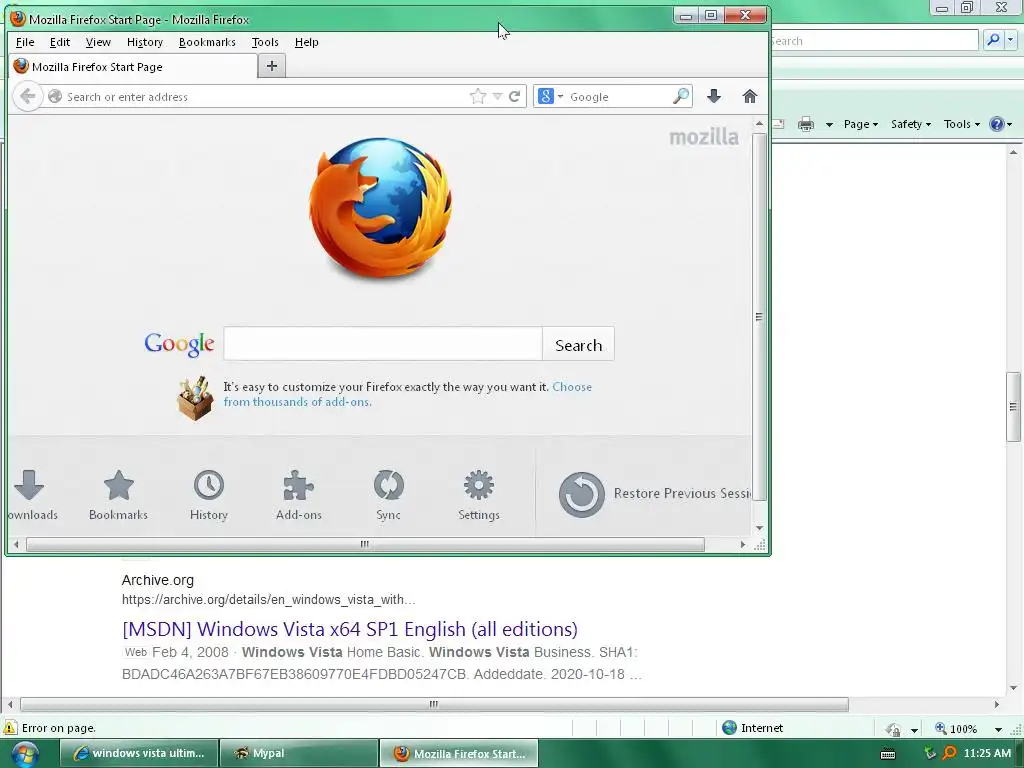This screenshot has width=1024, height=768.
Task: Click the Firefox vertical scrollbar thumb
Action: pyautogui.click(x=759, y=317)
